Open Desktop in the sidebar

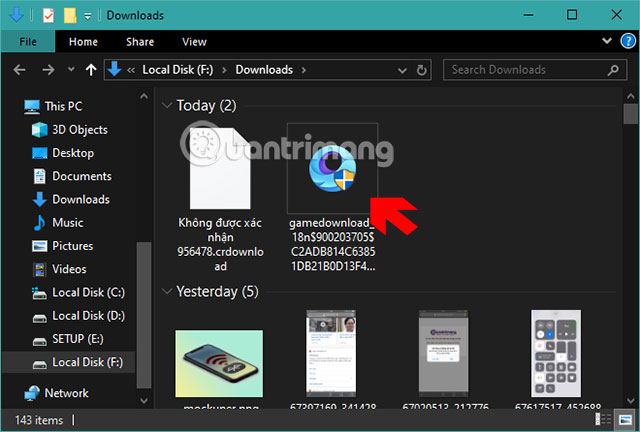click(63, 153)
